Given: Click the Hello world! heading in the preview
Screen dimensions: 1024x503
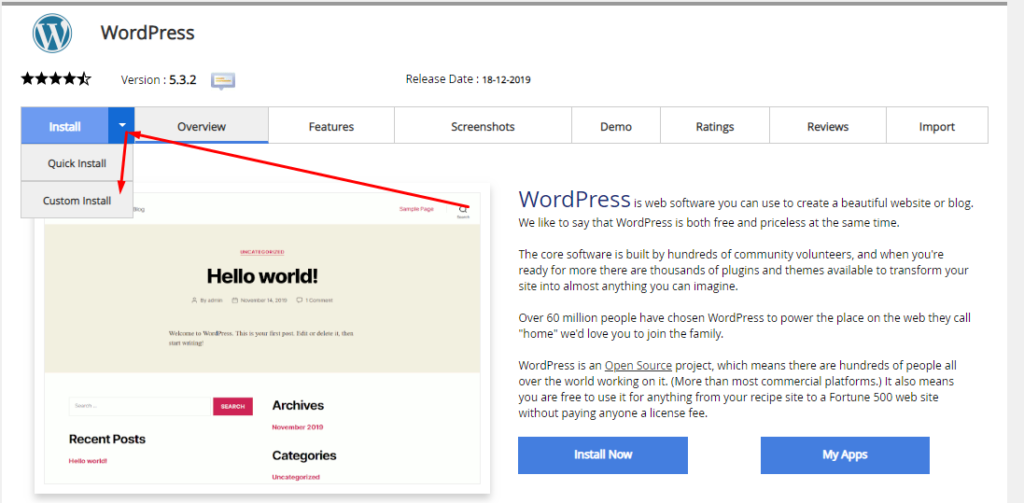Looking at the screenshot, I should [x=262, y=276].
